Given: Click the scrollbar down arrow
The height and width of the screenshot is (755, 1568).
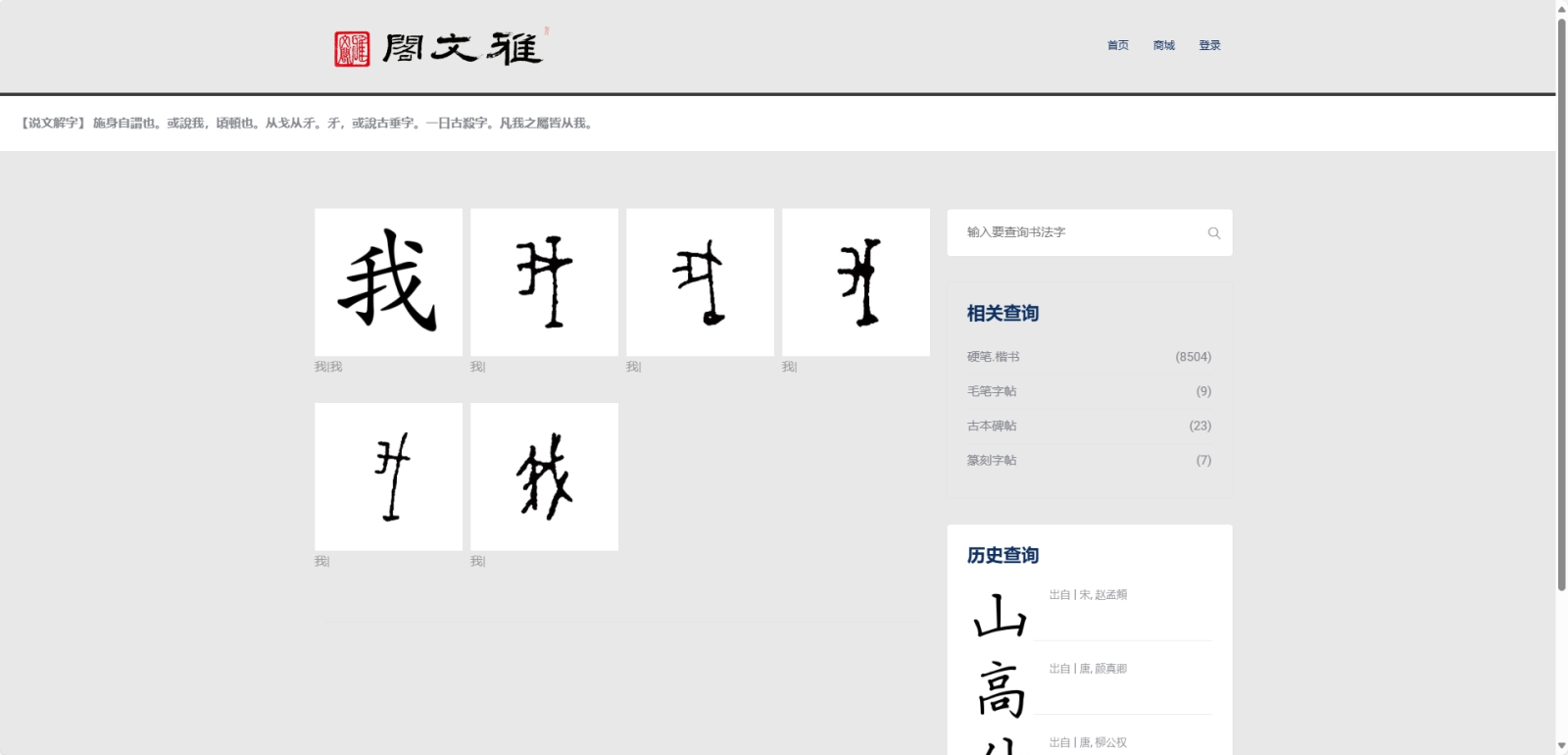Looking at the screenshot, I should (x=1561, y=746).
